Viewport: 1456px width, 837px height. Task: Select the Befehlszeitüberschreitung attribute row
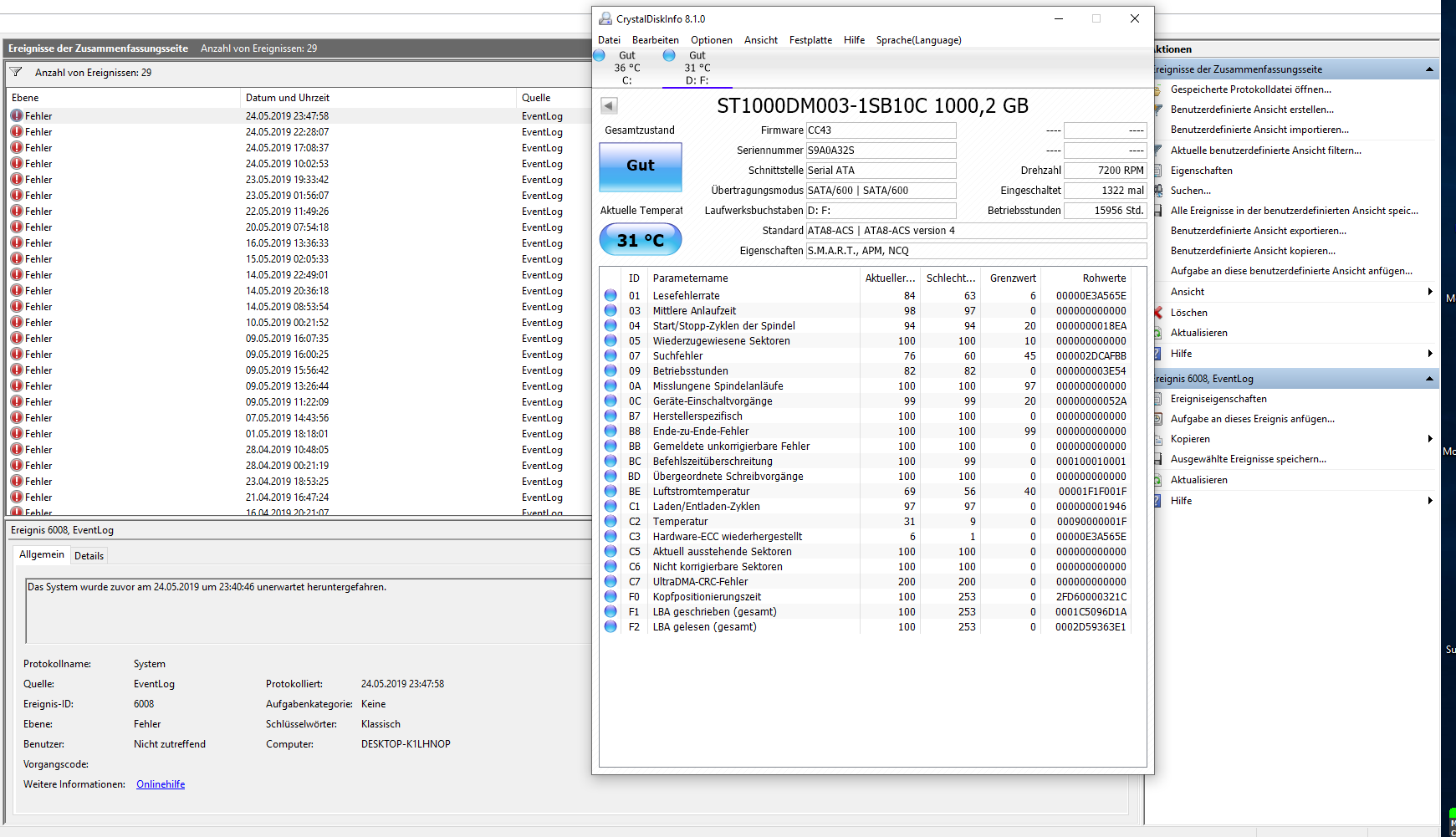(x=866, y=462)
